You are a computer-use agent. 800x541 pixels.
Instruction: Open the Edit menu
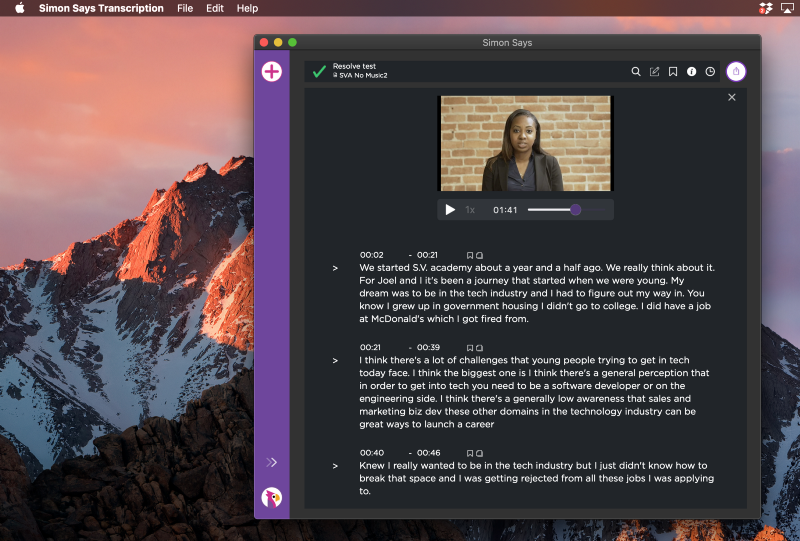pyautogui.click(x=215, y=8)
